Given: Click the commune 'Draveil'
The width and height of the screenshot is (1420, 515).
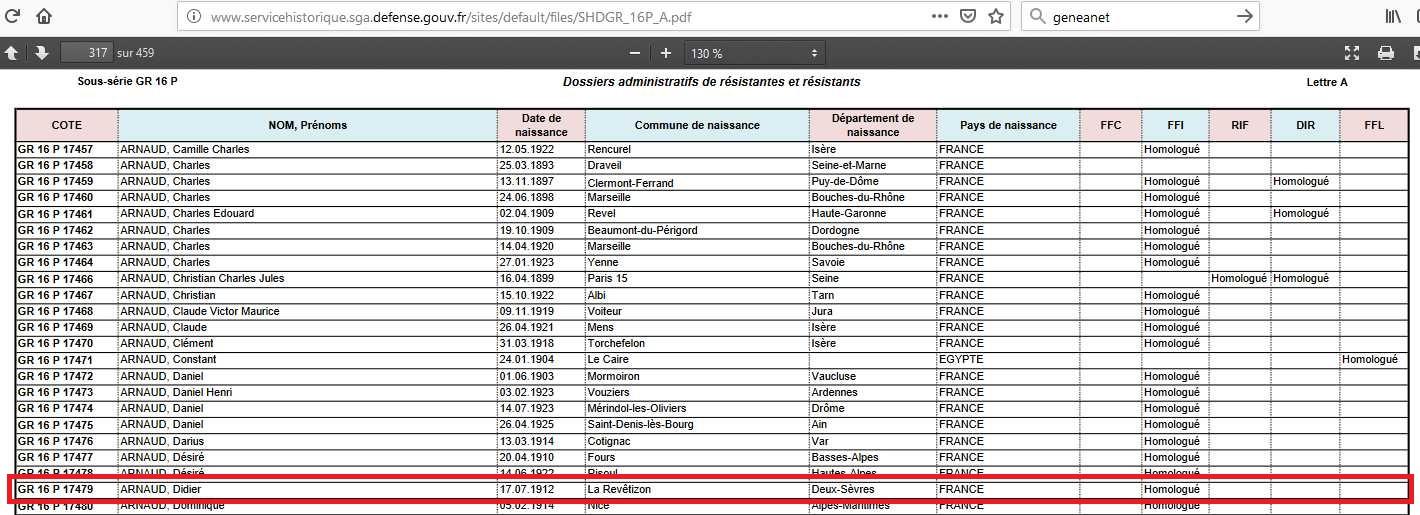Looking at the screenshot, I should click(604, 165).
